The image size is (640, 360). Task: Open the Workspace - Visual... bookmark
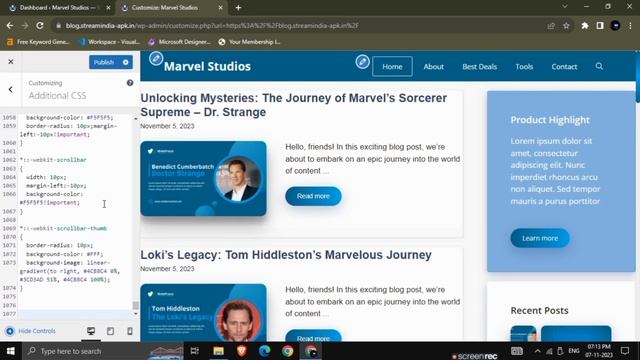click(109, 42)
